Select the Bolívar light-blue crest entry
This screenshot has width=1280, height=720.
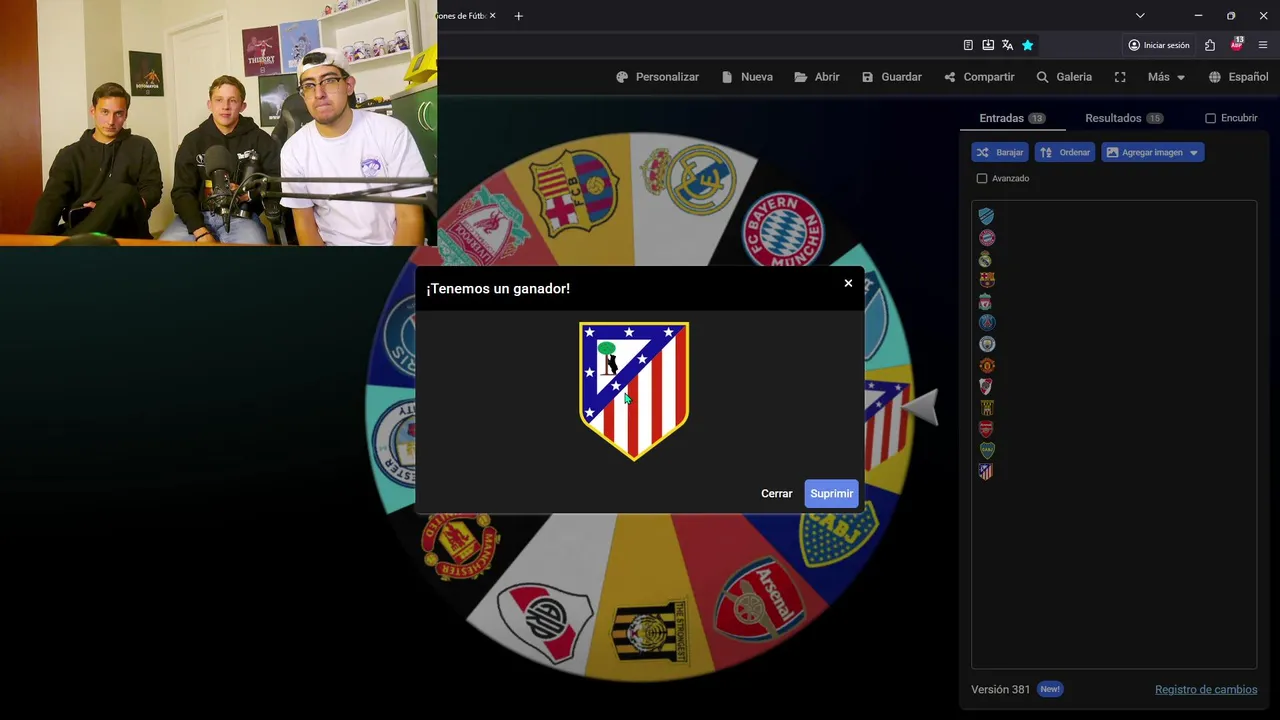pyautogui.click(x=986, y=216)
